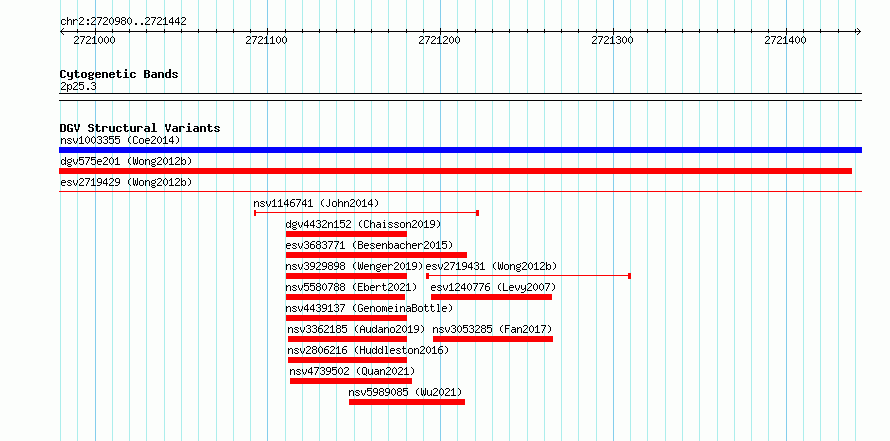Open the dgv575e201 (Wong2012b) label
This screenshot has height=441, width=890.
point(126,161)
